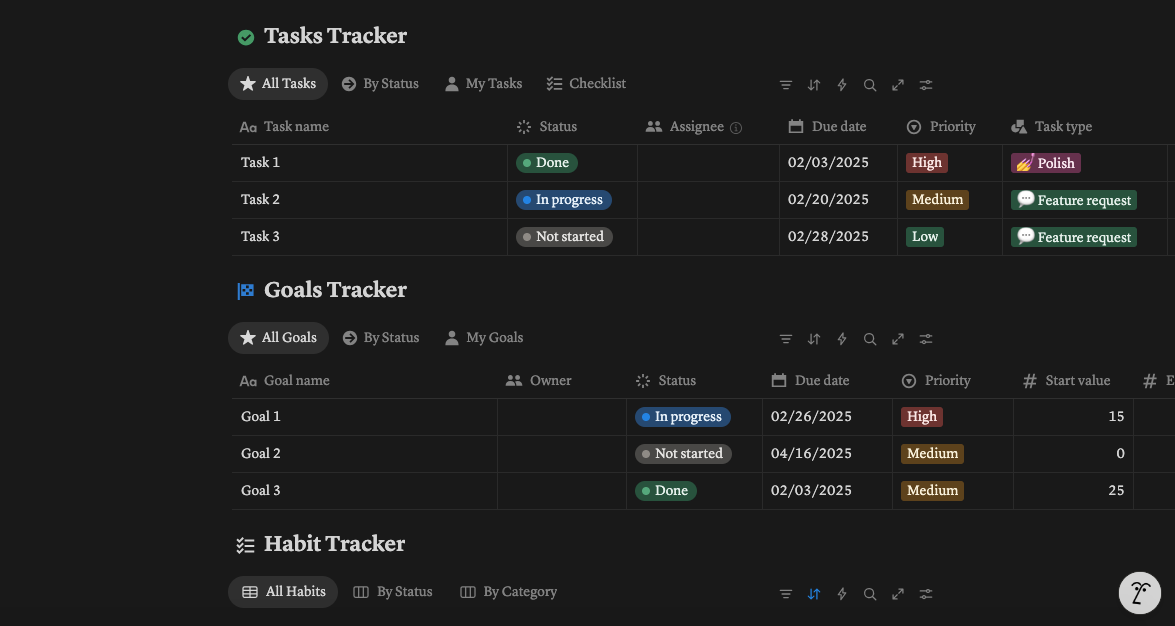Open the sort options for Tasks Tracker

pos(814,85)
